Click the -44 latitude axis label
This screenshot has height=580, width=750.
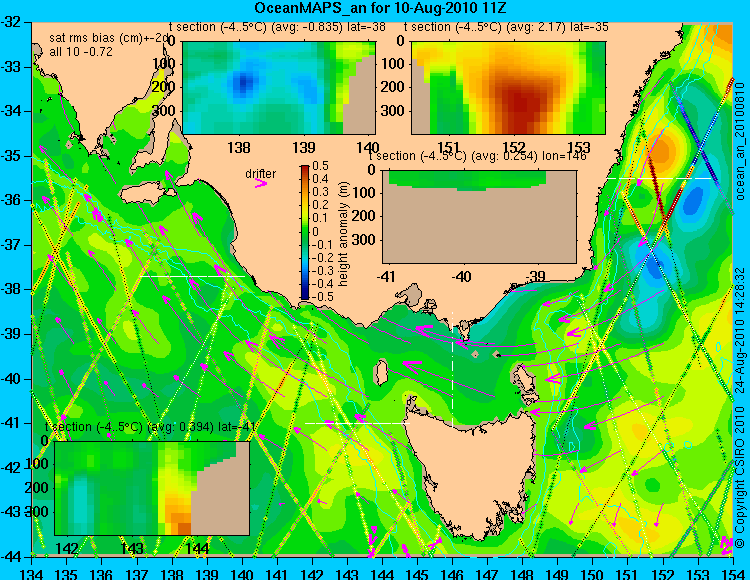click(12, 557)
